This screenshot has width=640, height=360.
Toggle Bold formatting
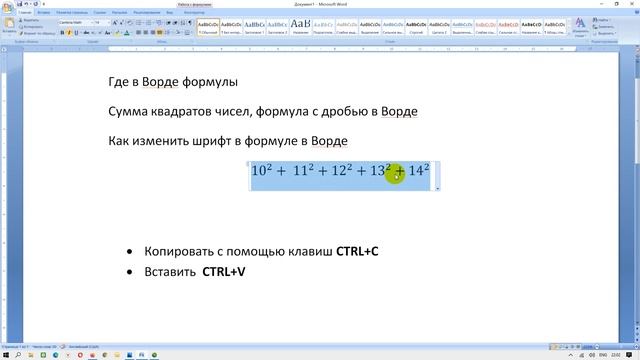click(62, 33)
